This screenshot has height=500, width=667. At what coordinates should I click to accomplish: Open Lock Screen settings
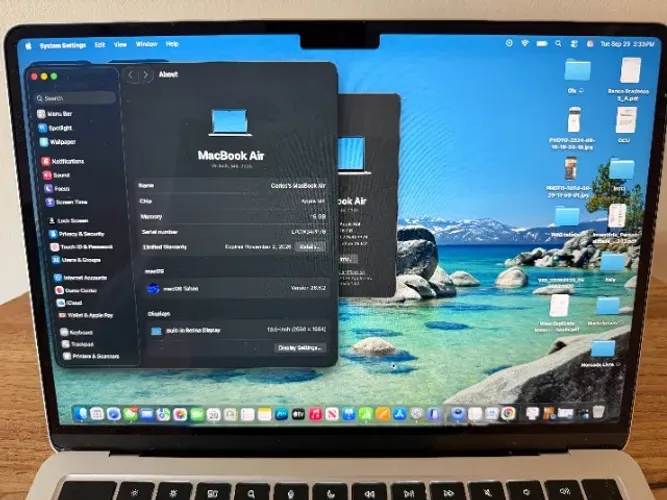pos(68,220)
